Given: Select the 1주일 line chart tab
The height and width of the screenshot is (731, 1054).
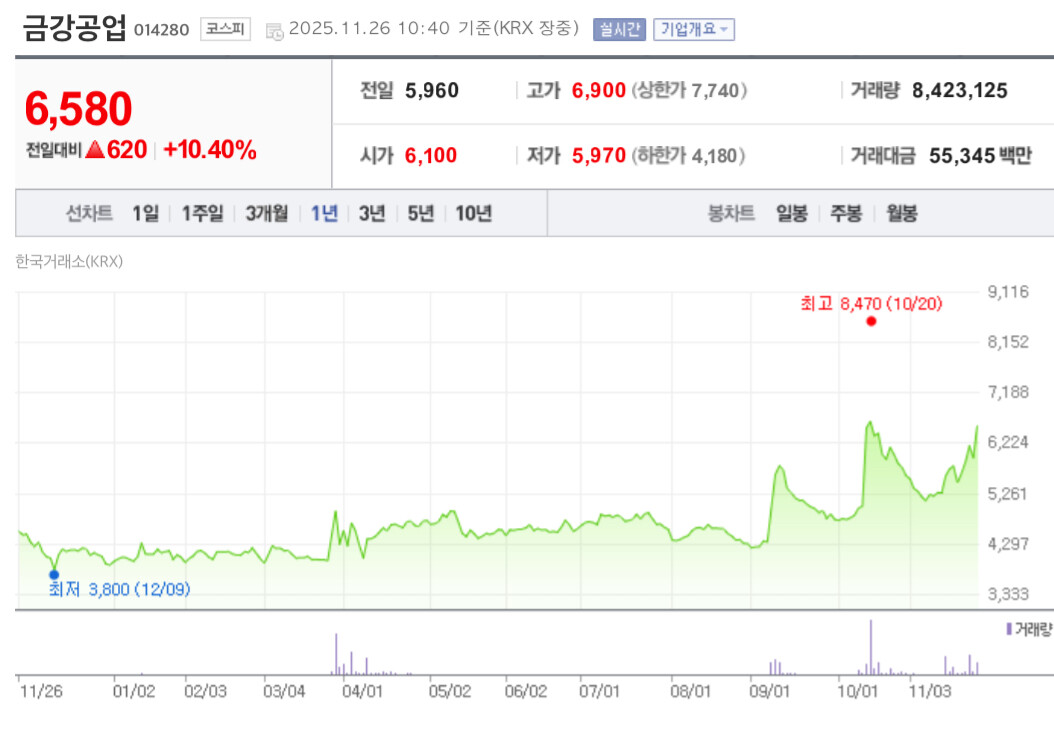Looking at the screenshot, I should (202, 214).
